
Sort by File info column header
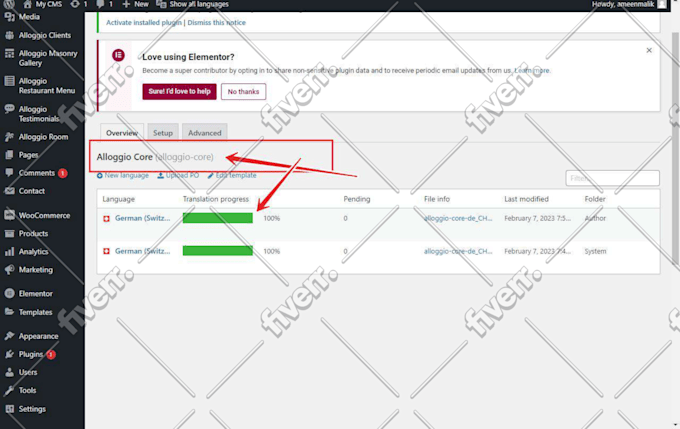pyautogui.click(x=437, y=199)
